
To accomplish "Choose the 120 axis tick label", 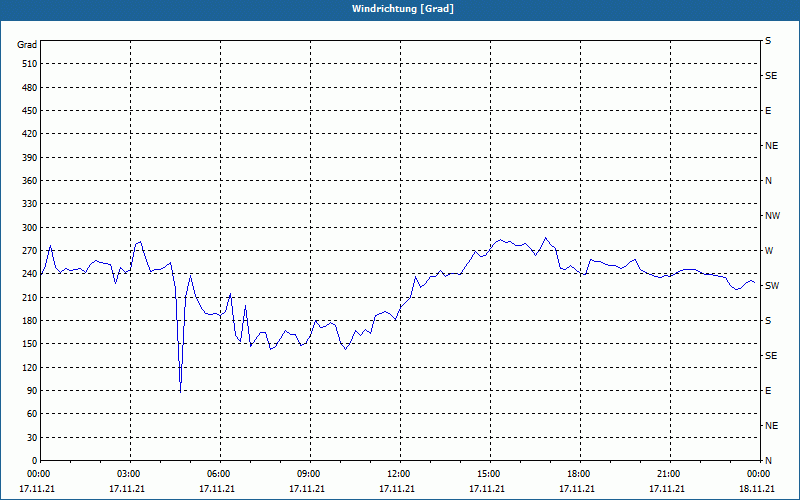I will pyautogui.click(x=30, y=367).
